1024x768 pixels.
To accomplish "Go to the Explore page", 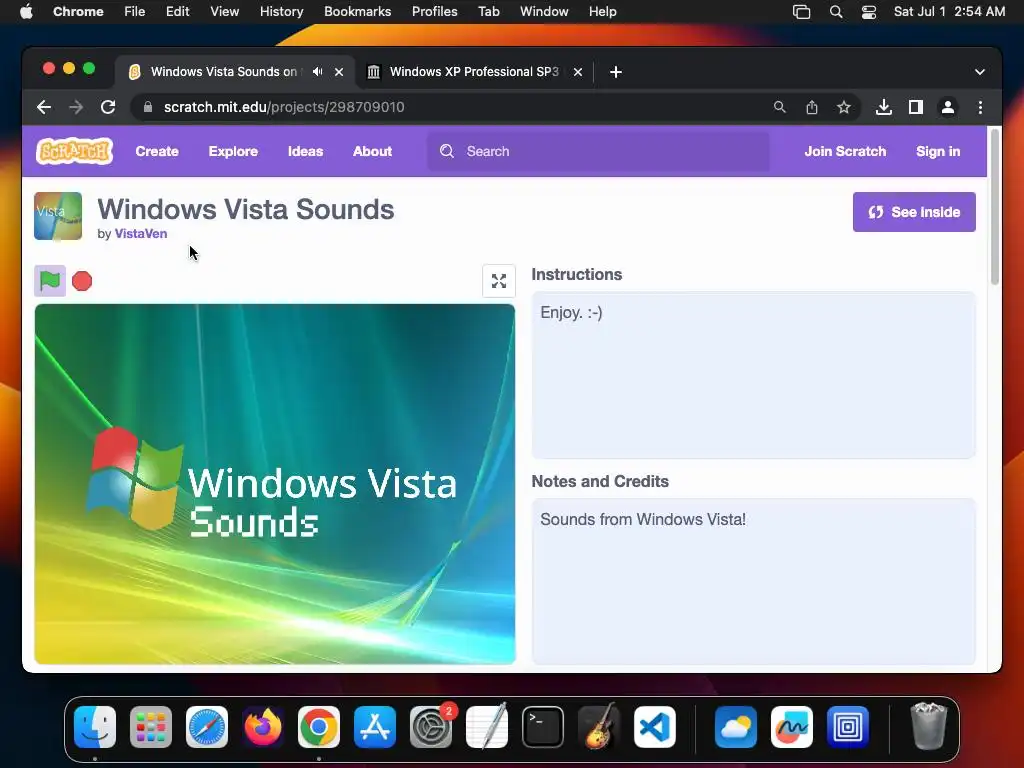I will click(233, 151).
